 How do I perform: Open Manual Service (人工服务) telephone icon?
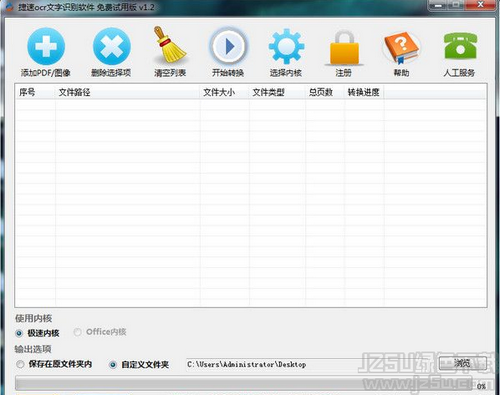[x=460, y=46]
